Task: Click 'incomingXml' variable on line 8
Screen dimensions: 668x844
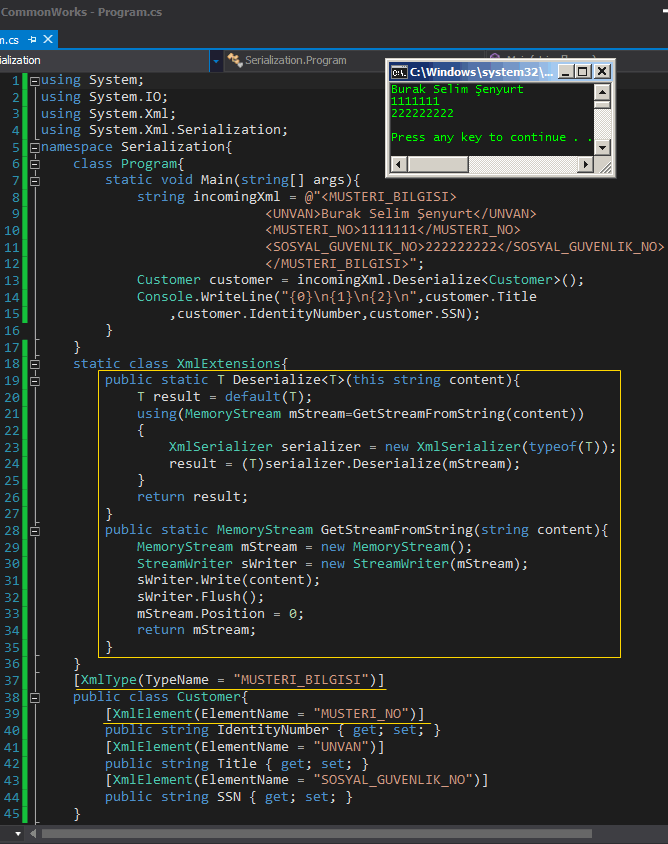Action: click(237, 197)
